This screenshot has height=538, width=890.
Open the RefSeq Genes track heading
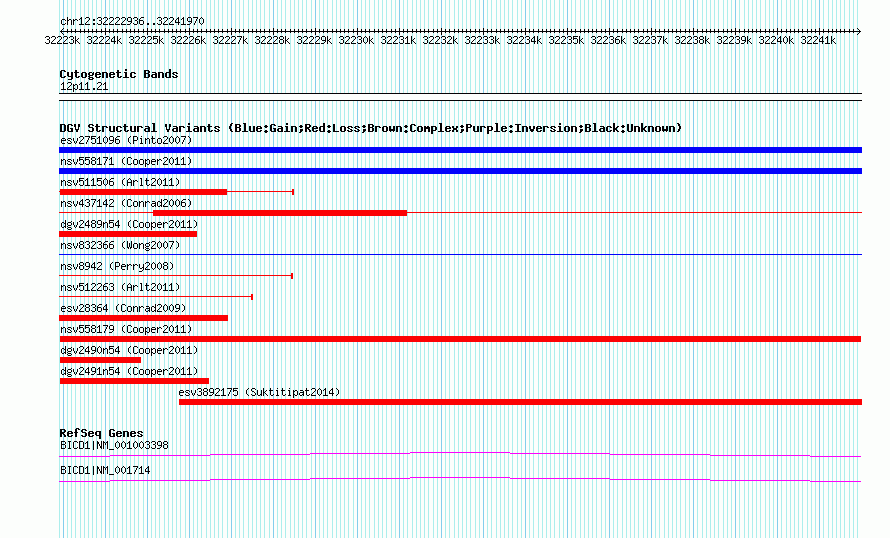pyautogui.click(x=101, y=433)
